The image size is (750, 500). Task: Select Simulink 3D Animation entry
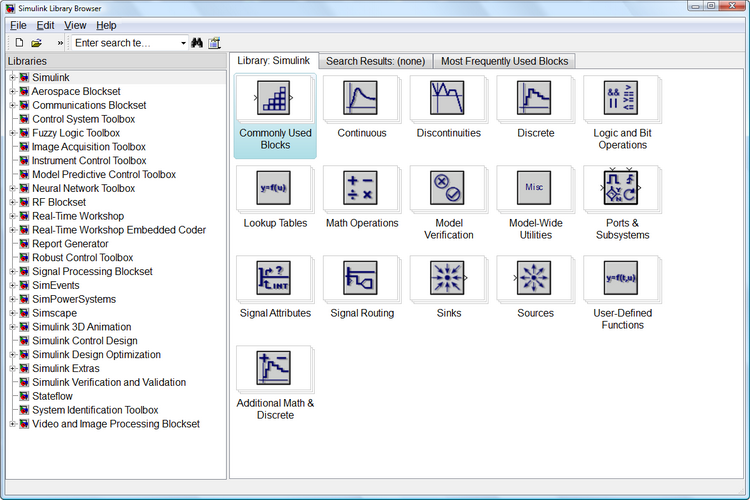click(81, 327)
